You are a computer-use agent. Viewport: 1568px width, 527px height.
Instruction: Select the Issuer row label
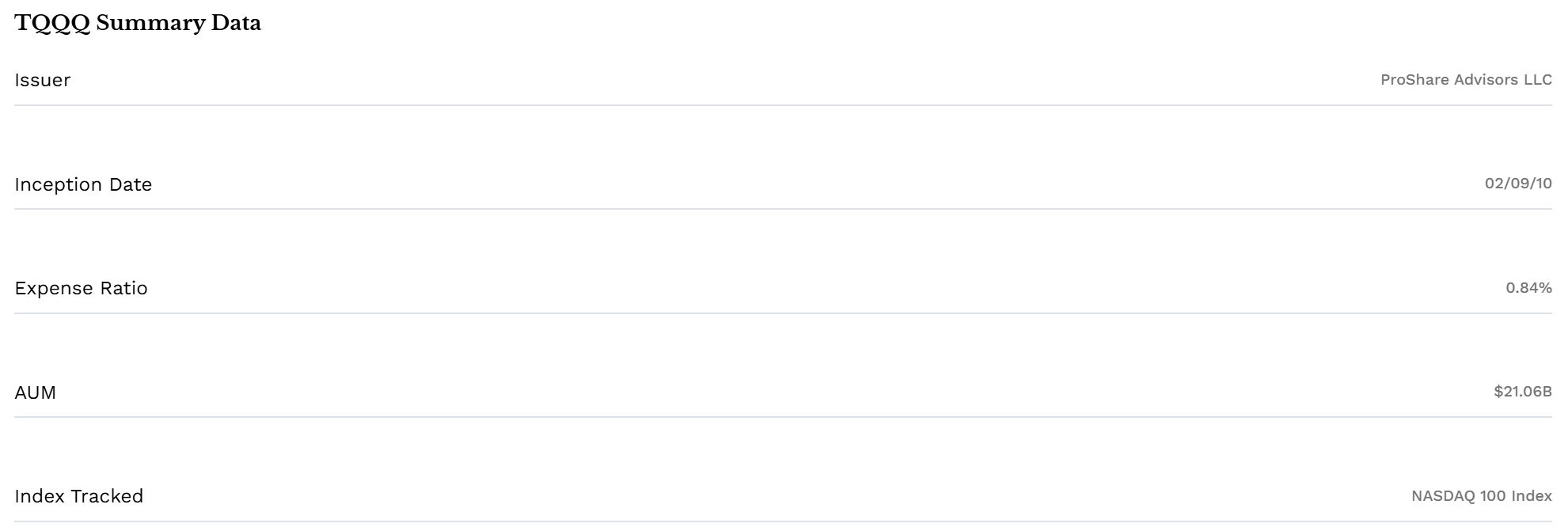point(43,80)
